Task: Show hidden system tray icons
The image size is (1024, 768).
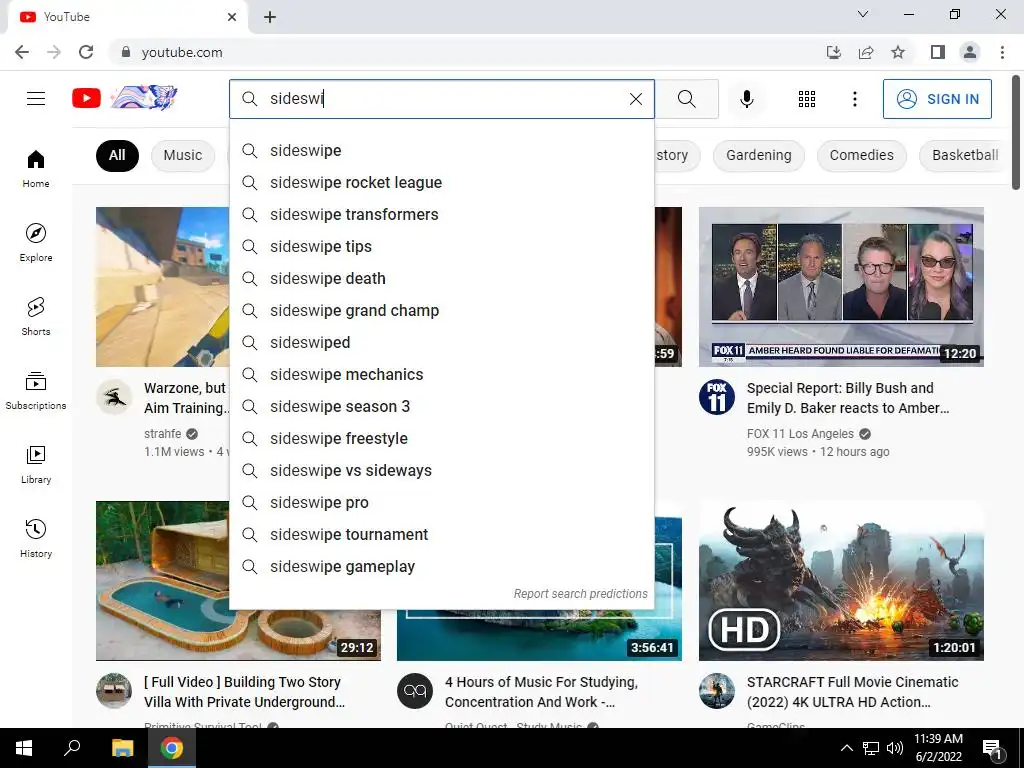Action: [x=846, y=748]
